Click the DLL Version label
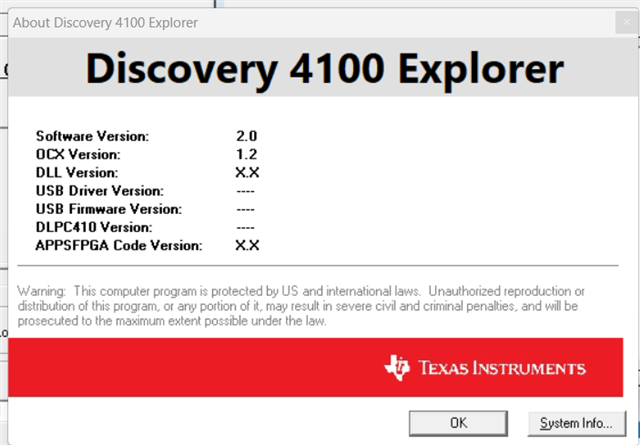This screenshot has width=640, height=445. click(77, 172)
